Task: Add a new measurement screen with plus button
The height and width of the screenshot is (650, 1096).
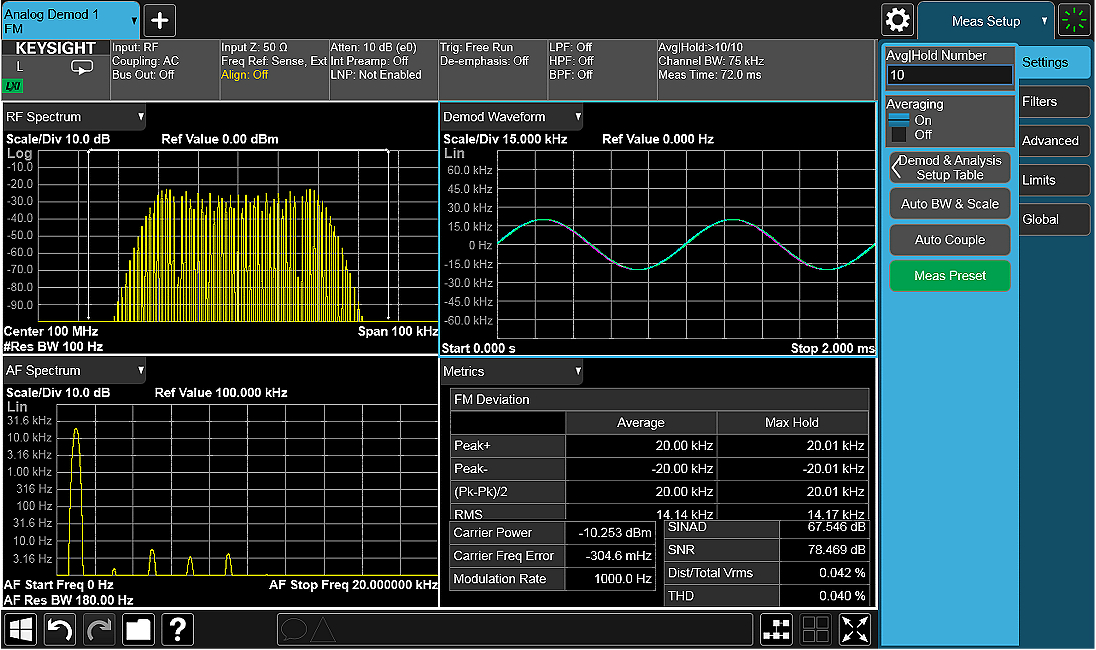Action: coord(160,20)
